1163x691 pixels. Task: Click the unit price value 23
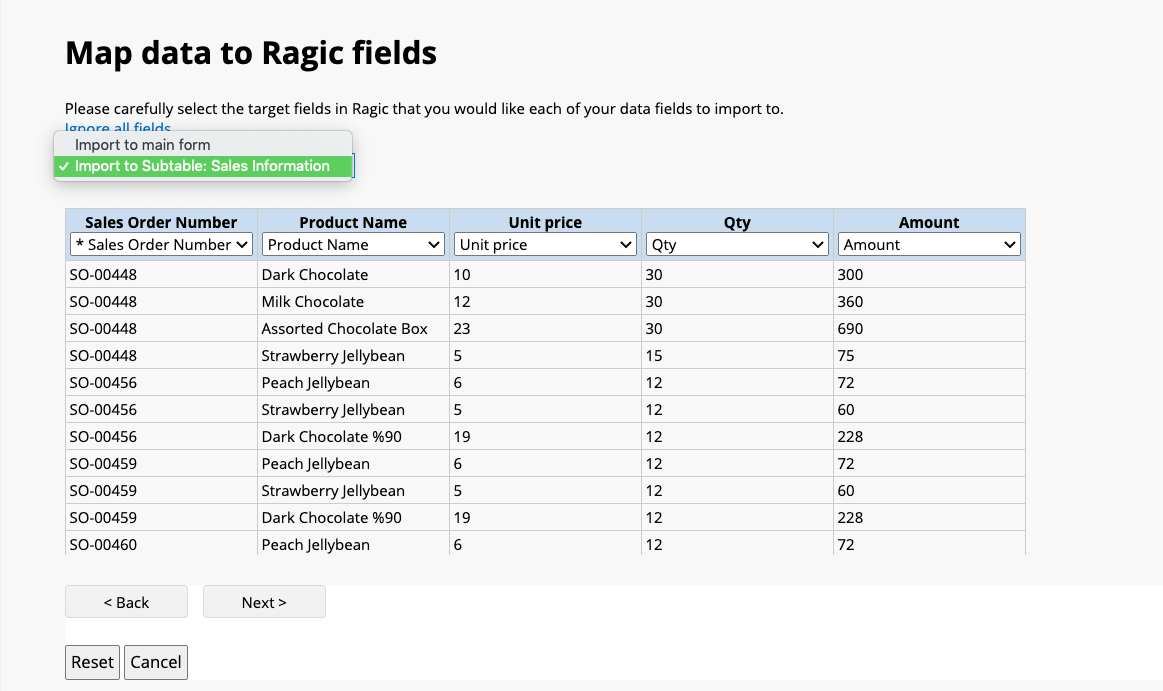point(462,328)
